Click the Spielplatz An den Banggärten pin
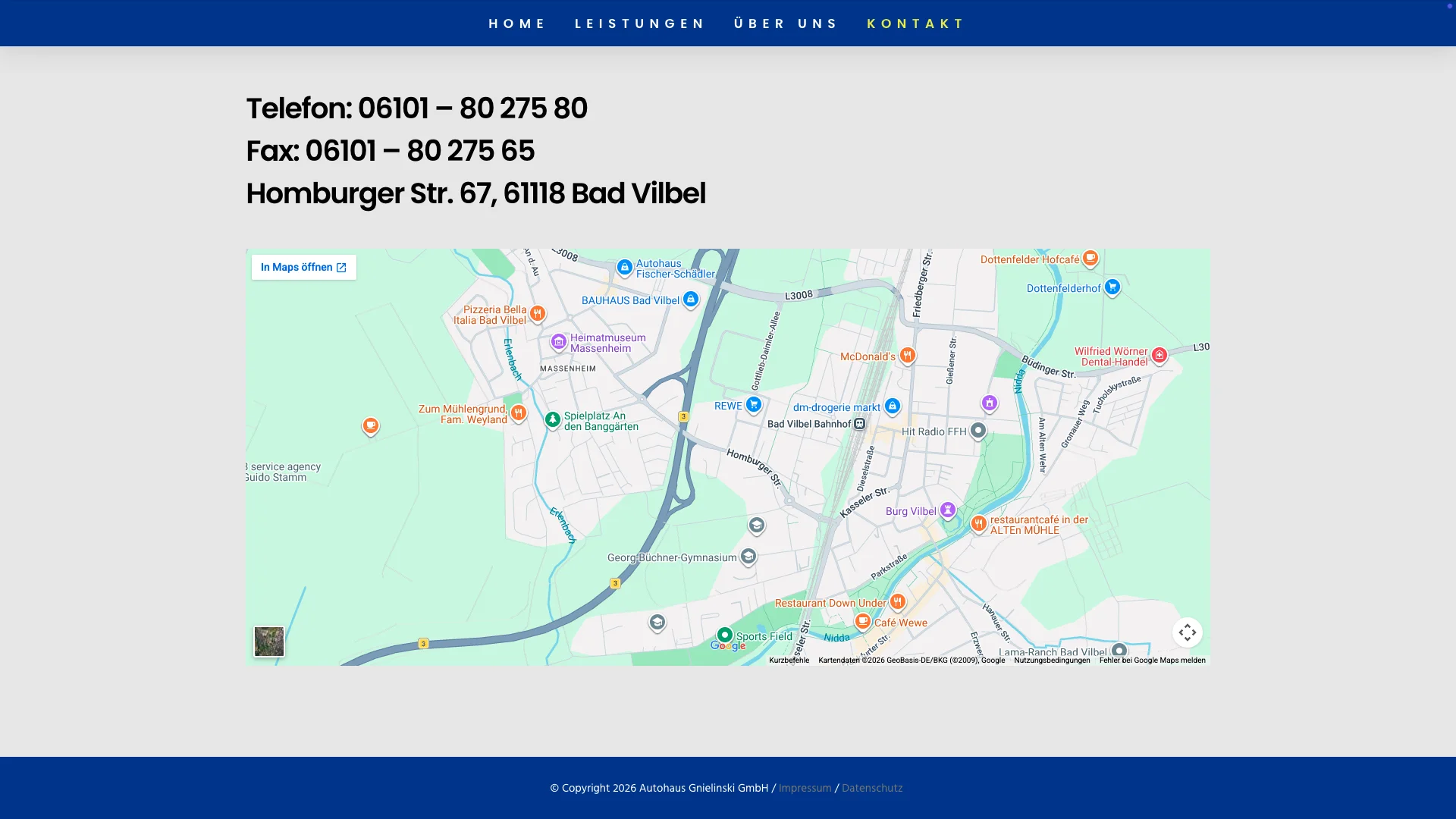 tap(553, 419)
